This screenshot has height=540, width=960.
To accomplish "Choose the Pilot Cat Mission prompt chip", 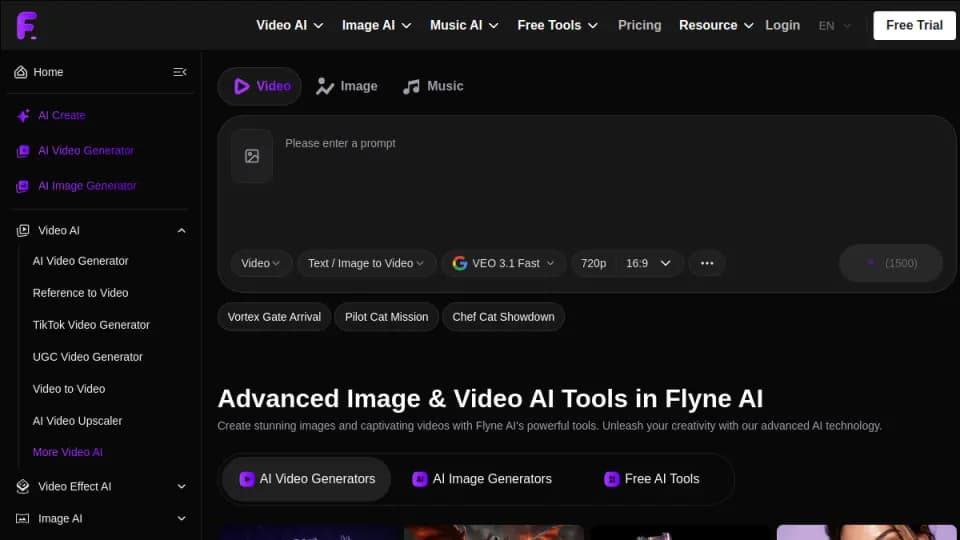I will click(386, 317).
